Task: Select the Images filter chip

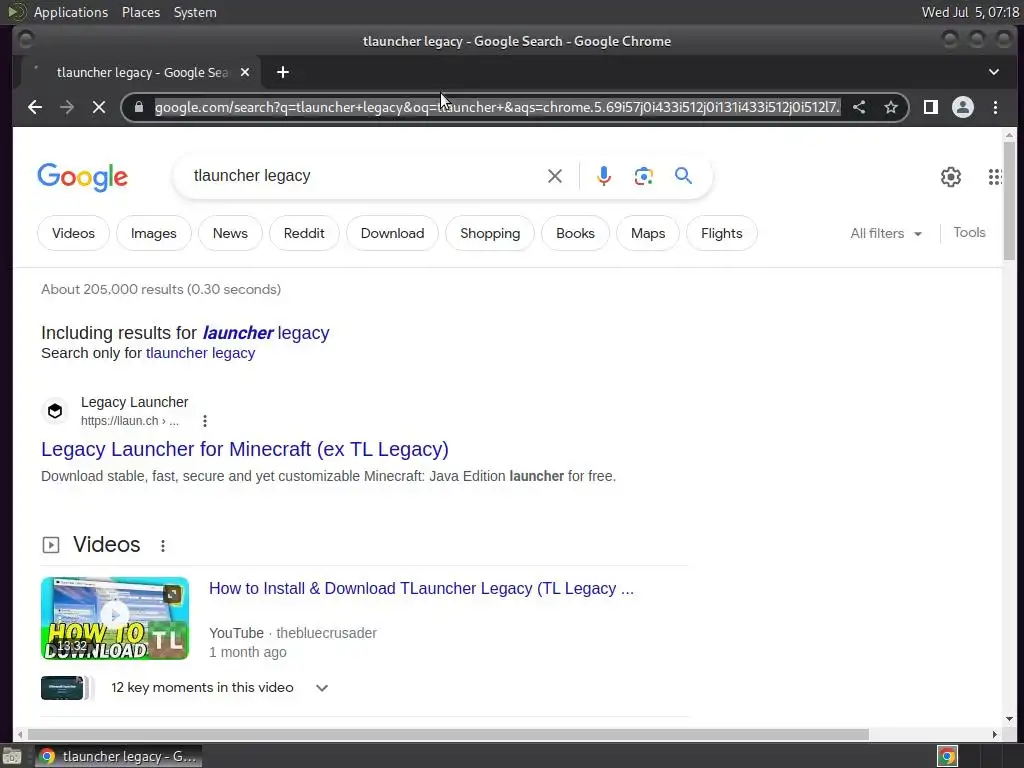Action: pyautogui.click(x=153, y=233)
